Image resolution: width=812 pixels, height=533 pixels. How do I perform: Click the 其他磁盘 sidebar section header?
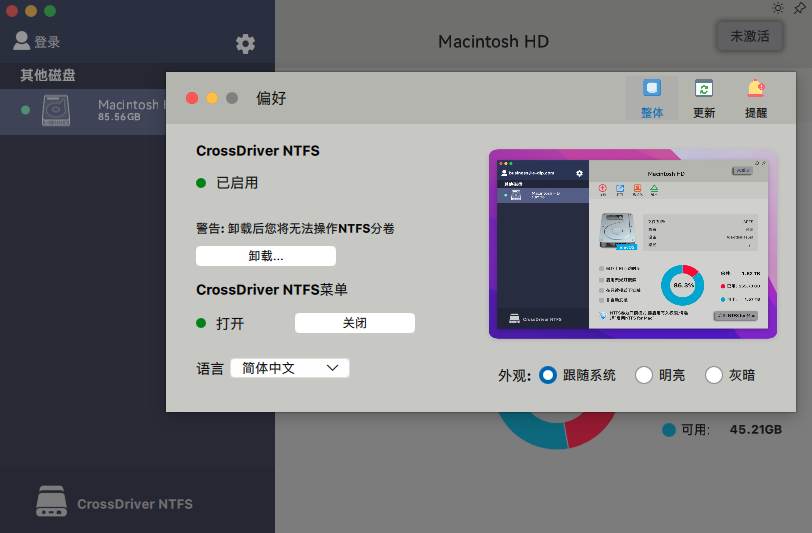[x=48, y=75]
